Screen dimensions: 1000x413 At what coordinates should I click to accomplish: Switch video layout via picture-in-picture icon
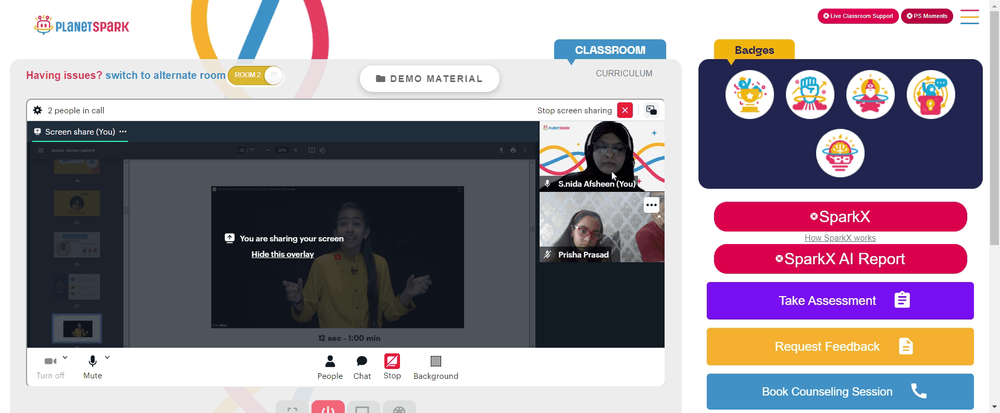pyautogui.click(x=651, y=110)
